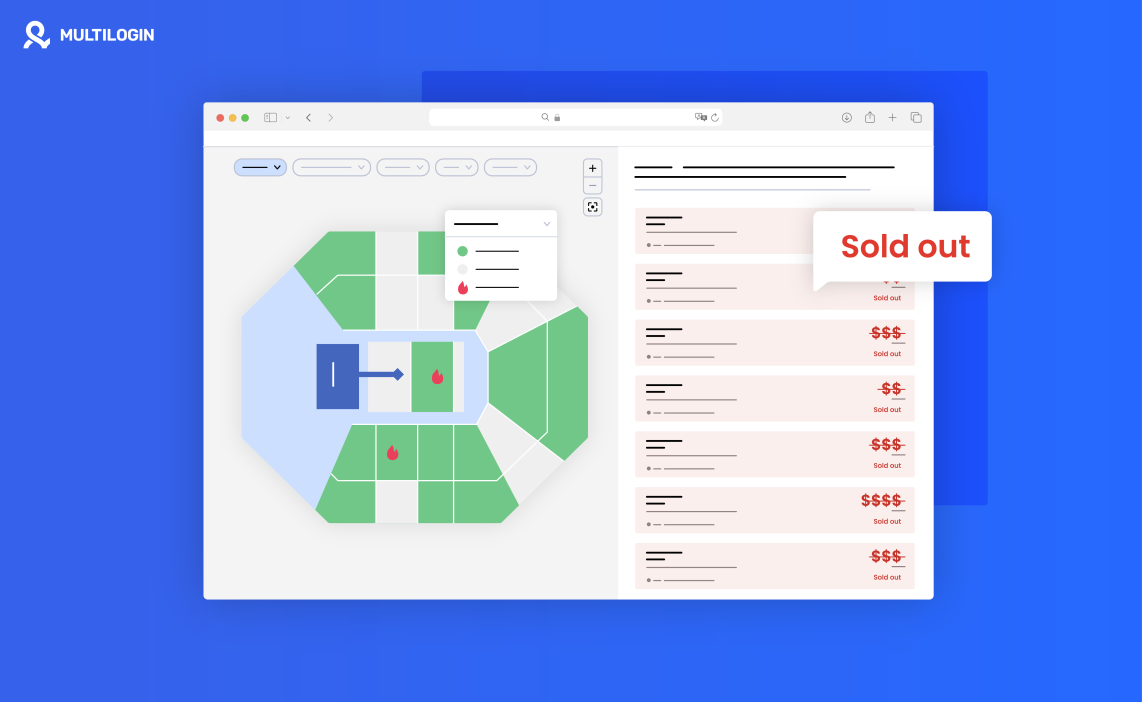Select the green available legend option
Viewport: 1142px width, 702px height.
(488, 251)
